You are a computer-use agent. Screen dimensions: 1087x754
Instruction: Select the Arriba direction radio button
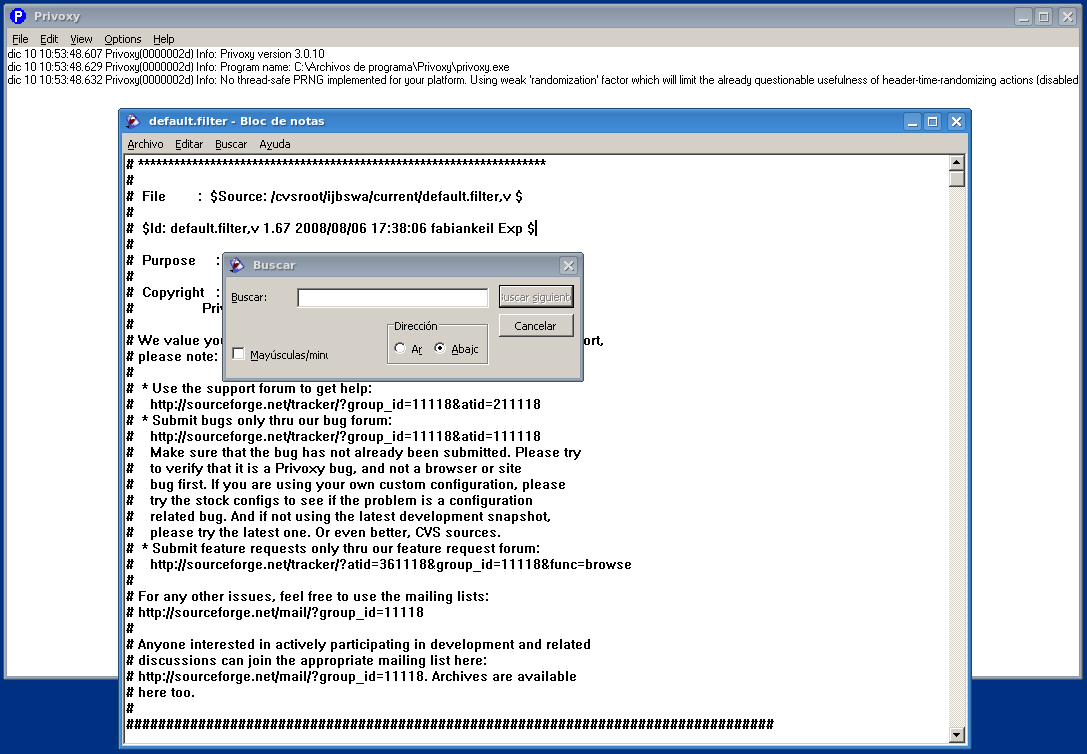pos(400,348)
